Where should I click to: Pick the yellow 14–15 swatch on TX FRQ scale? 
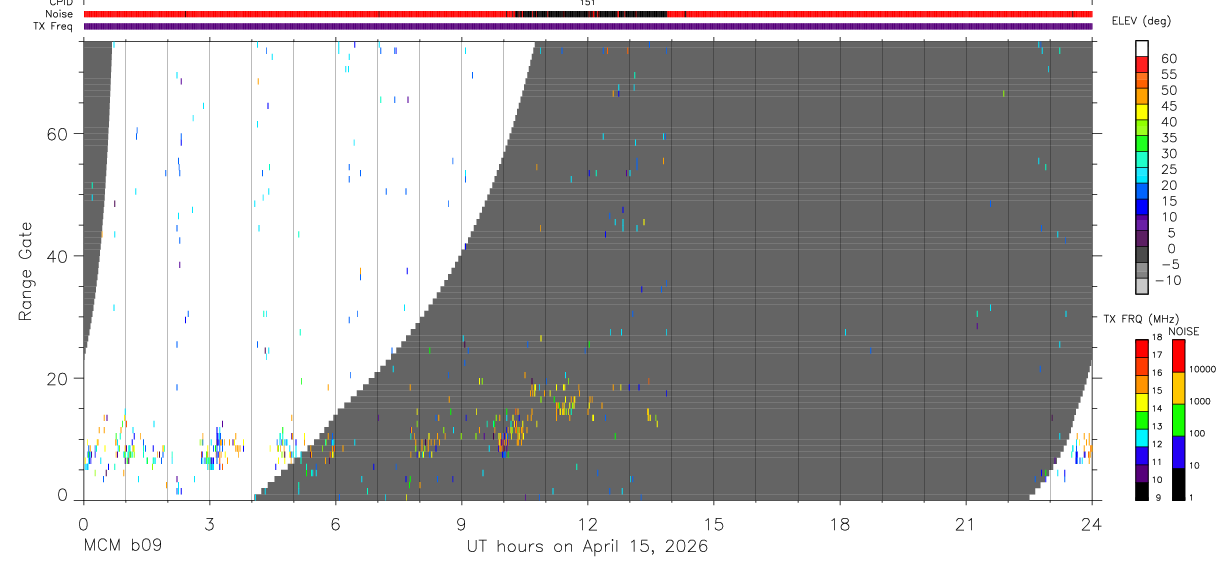(1142, 401)
